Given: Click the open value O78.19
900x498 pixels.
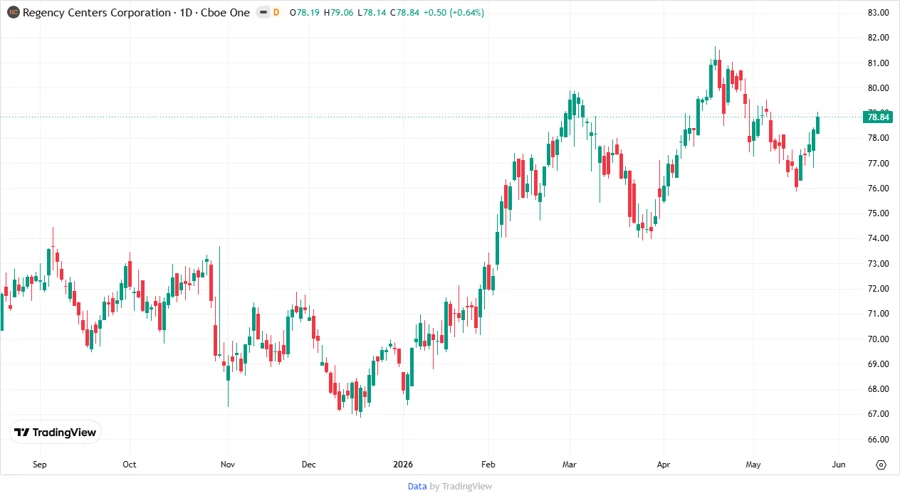Looking at the screenshot, I should (x=304, y=12).
